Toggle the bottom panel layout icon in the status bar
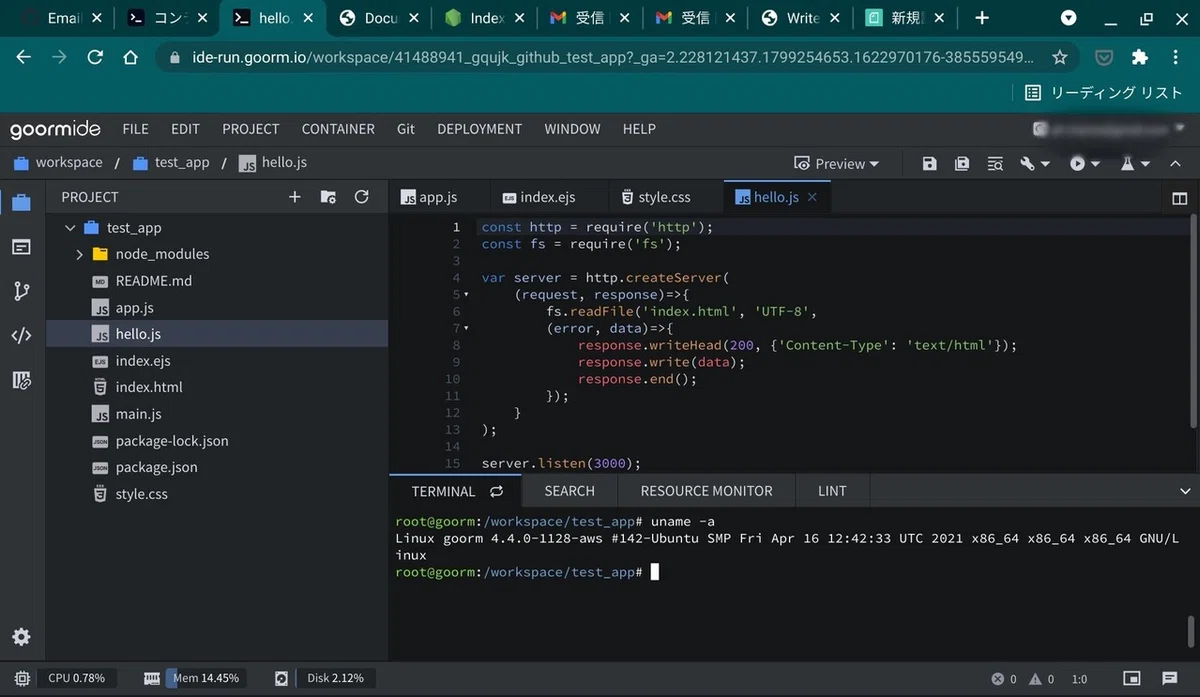 click(x=1132, y=679)
